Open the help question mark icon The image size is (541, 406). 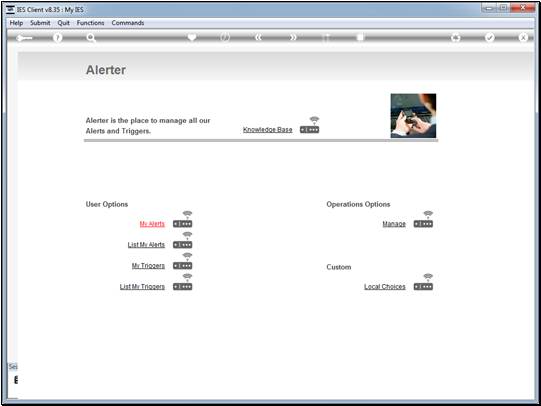[58, 37]
